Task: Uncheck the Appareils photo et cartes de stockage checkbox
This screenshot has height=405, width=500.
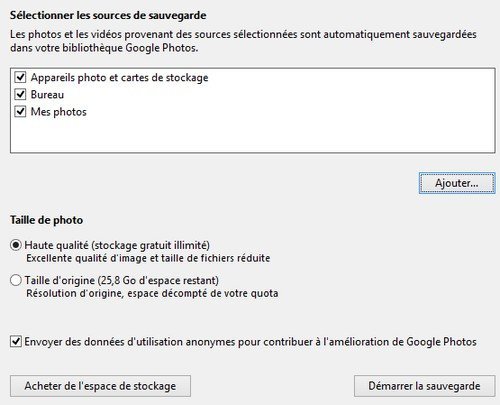Action: 20,77
